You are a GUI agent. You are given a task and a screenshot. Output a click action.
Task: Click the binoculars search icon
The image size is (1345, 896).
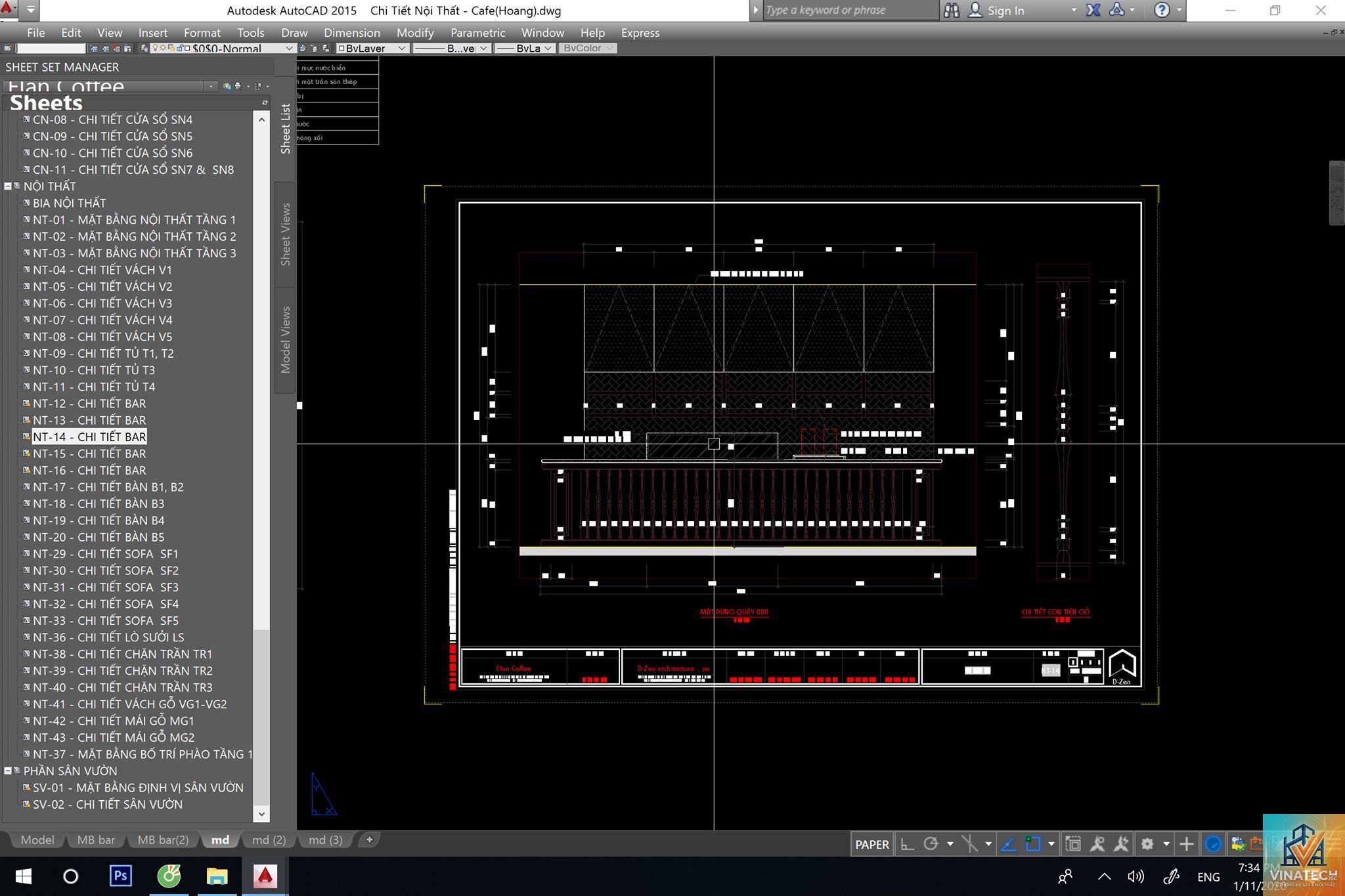[x=952, y=10]
